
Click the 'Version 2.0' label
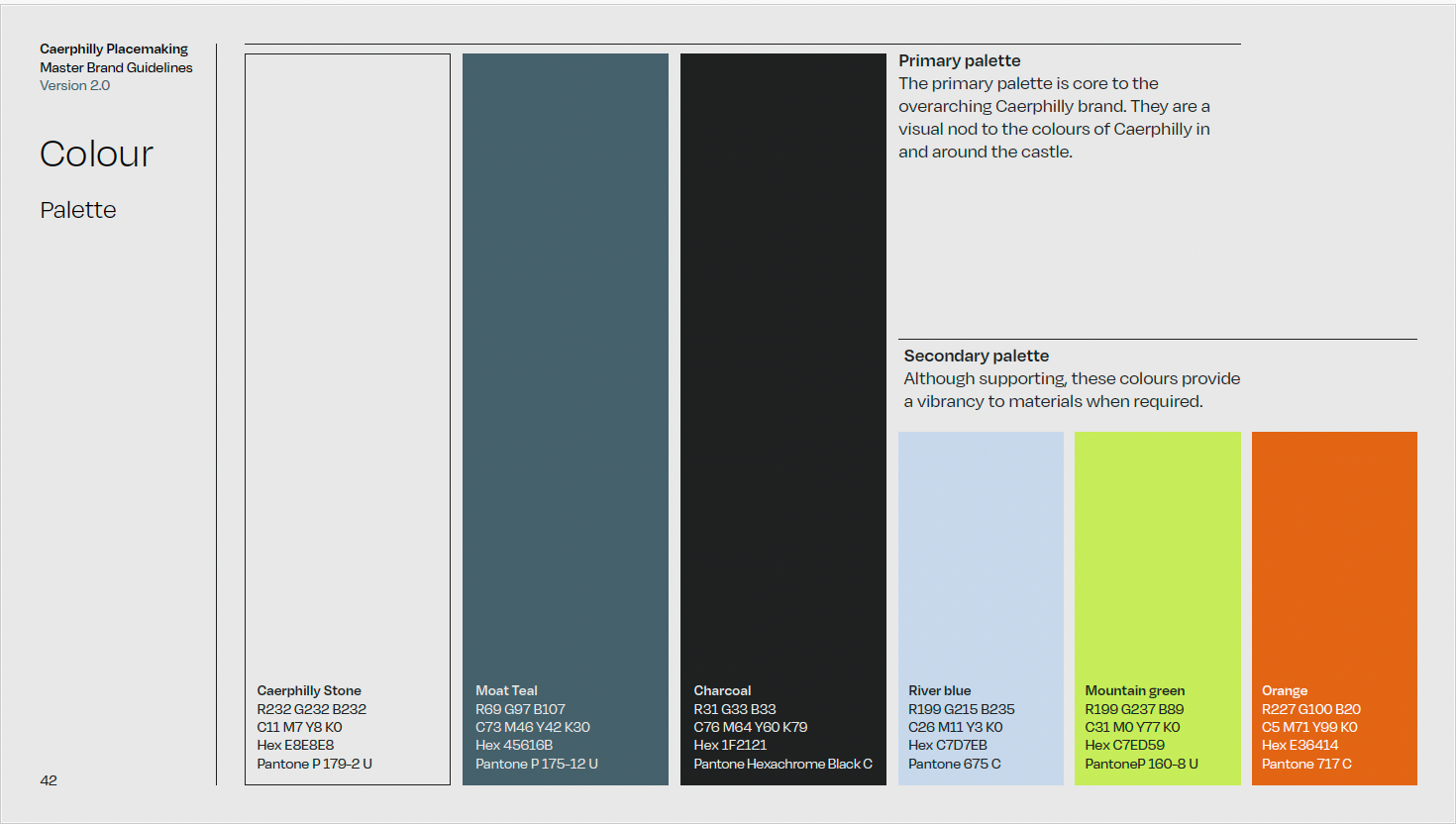75,85
